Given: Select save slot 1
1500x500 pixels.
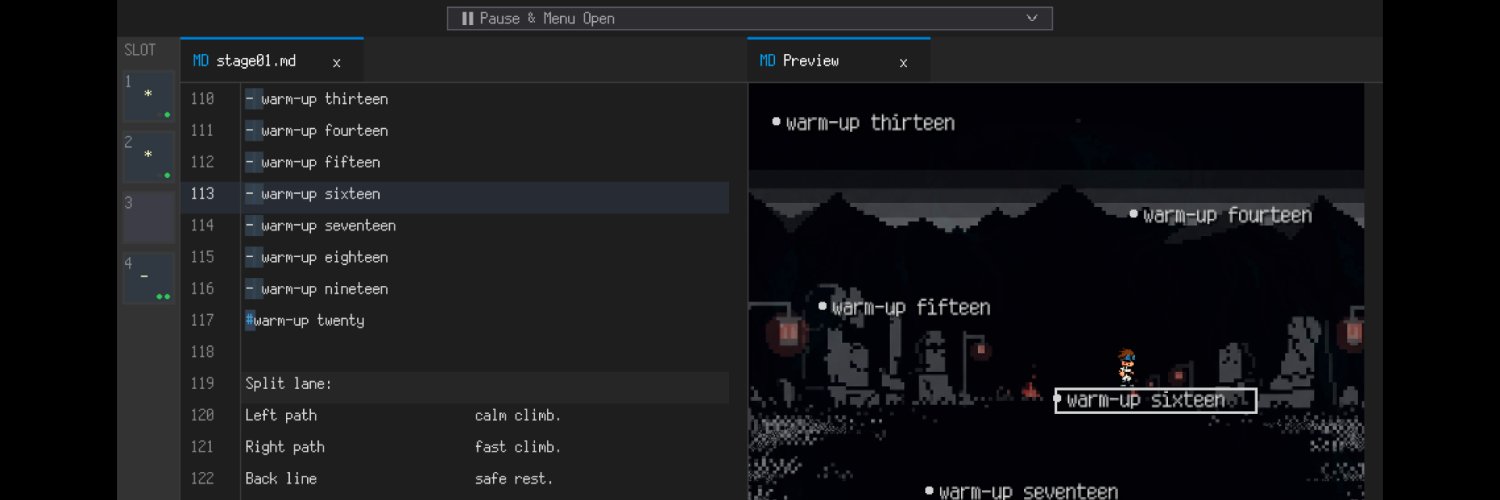Looking at the screenshot, I should click(x=148, y=96).
